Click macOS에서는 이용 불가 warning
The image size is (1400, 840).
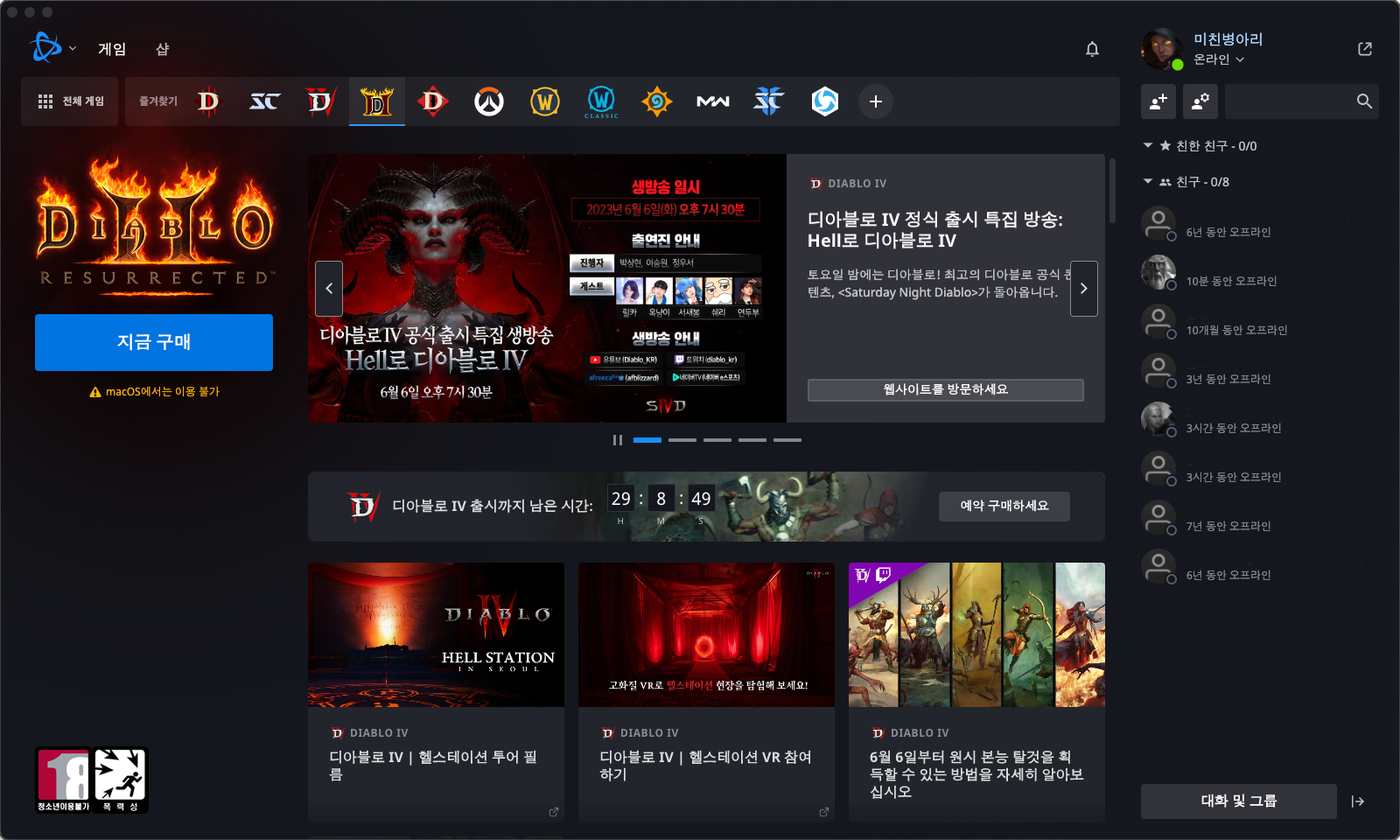(x=155, y=392)
